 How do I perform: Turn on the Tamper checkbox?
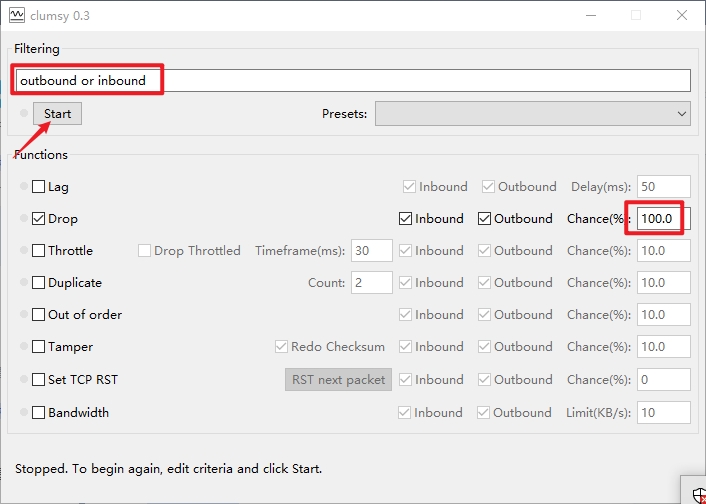[x=39, y=347]
